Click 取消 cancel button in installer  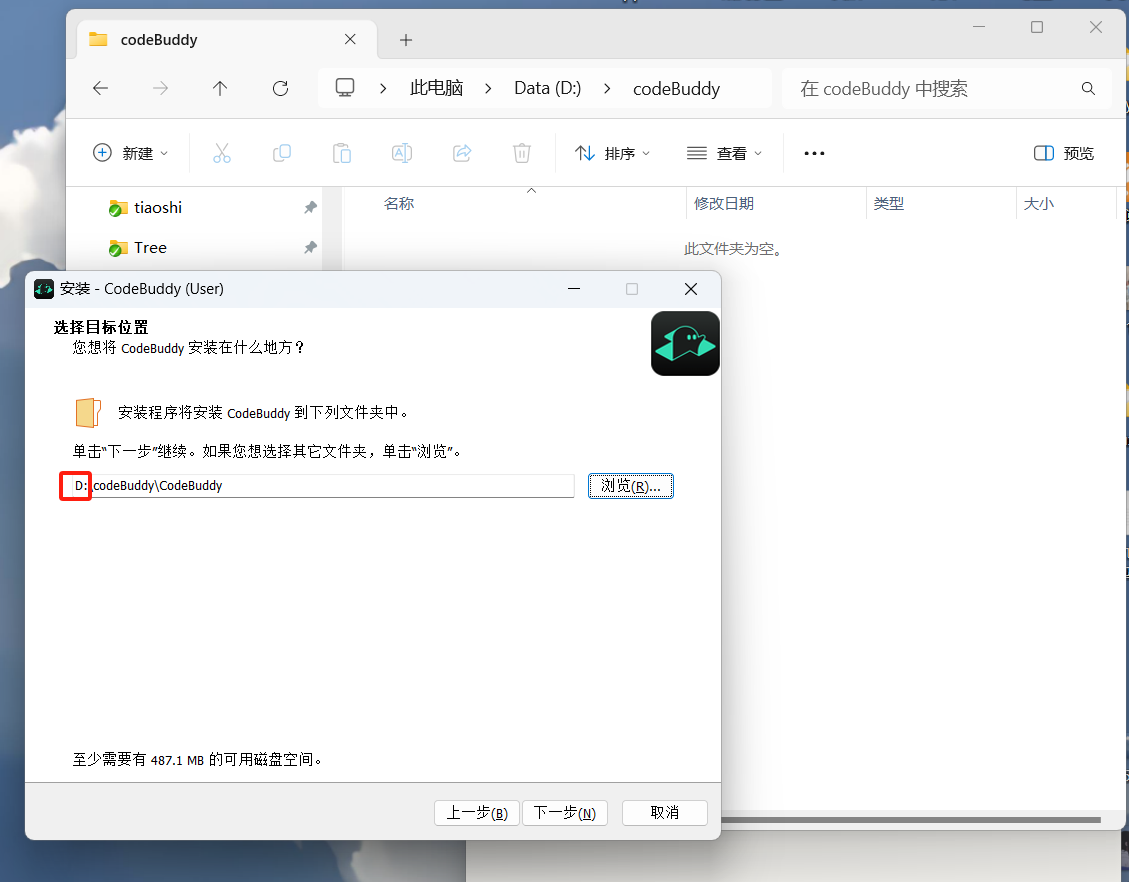coord(665,813)
